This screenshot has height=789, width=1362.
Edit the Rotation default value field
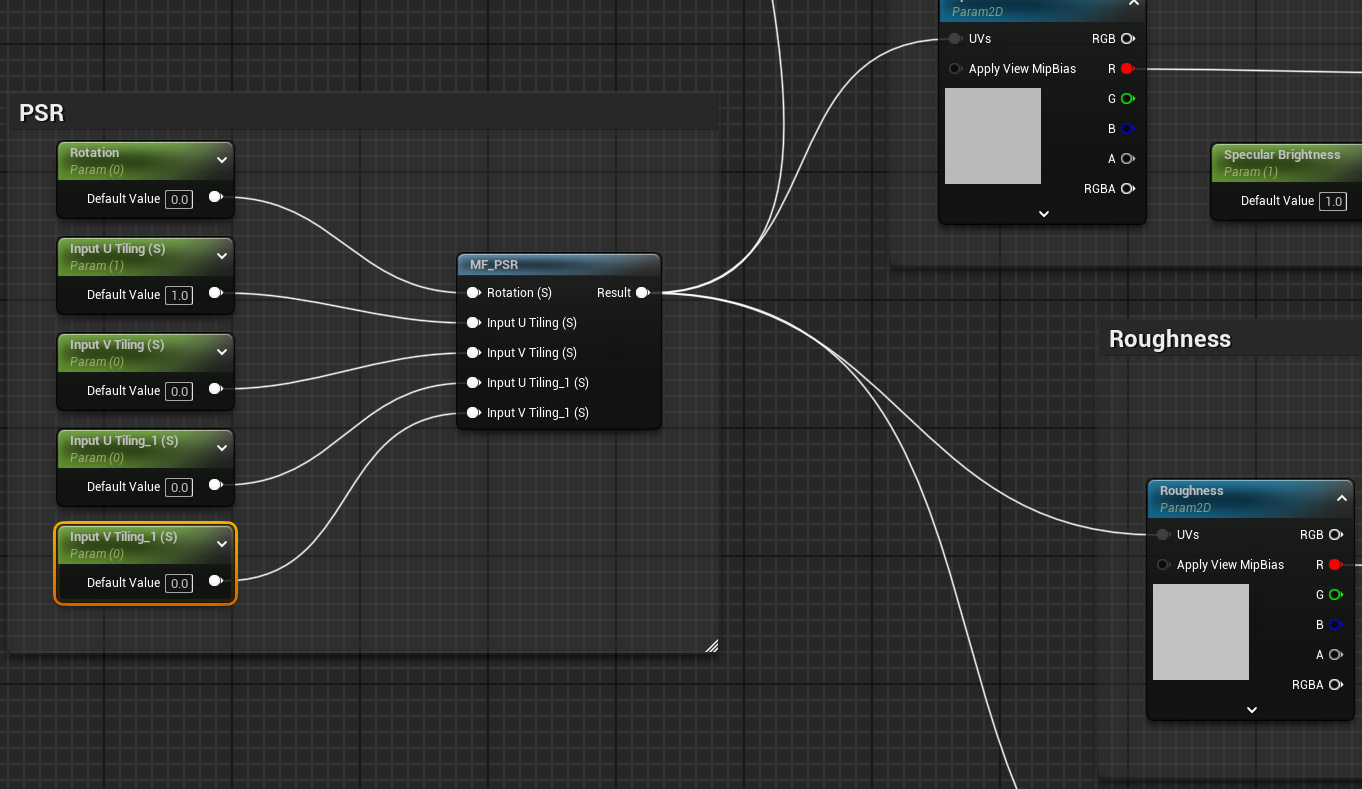point(179,199)
